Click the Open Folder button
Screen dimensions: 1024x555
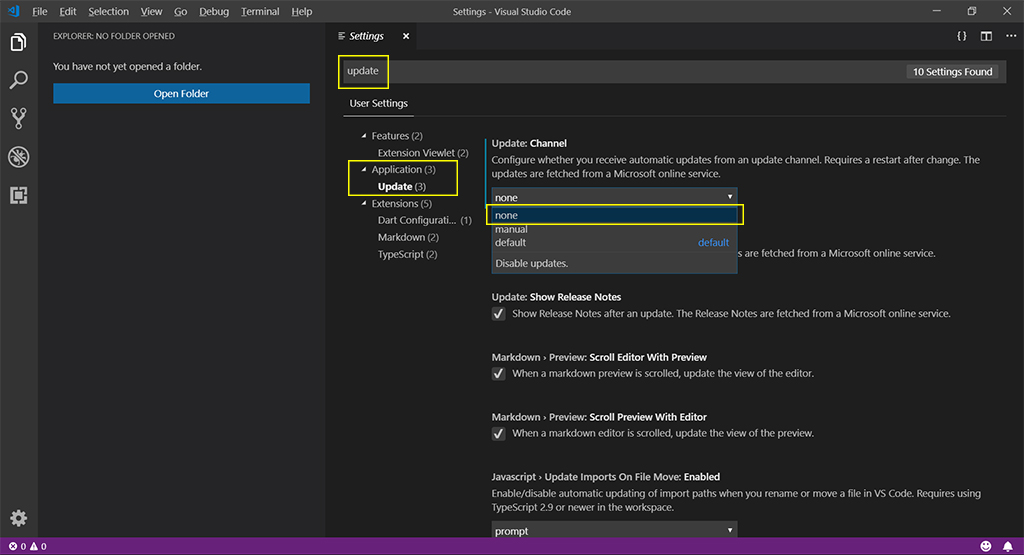pos(181,93)
